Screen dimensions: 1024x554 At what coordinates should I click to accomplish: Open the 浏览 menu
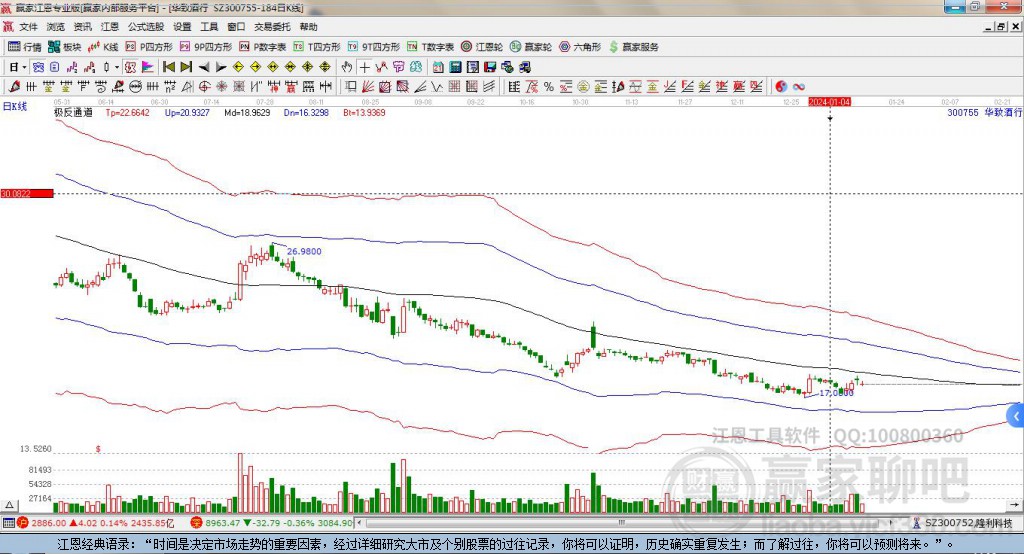[x=56, y=27]
